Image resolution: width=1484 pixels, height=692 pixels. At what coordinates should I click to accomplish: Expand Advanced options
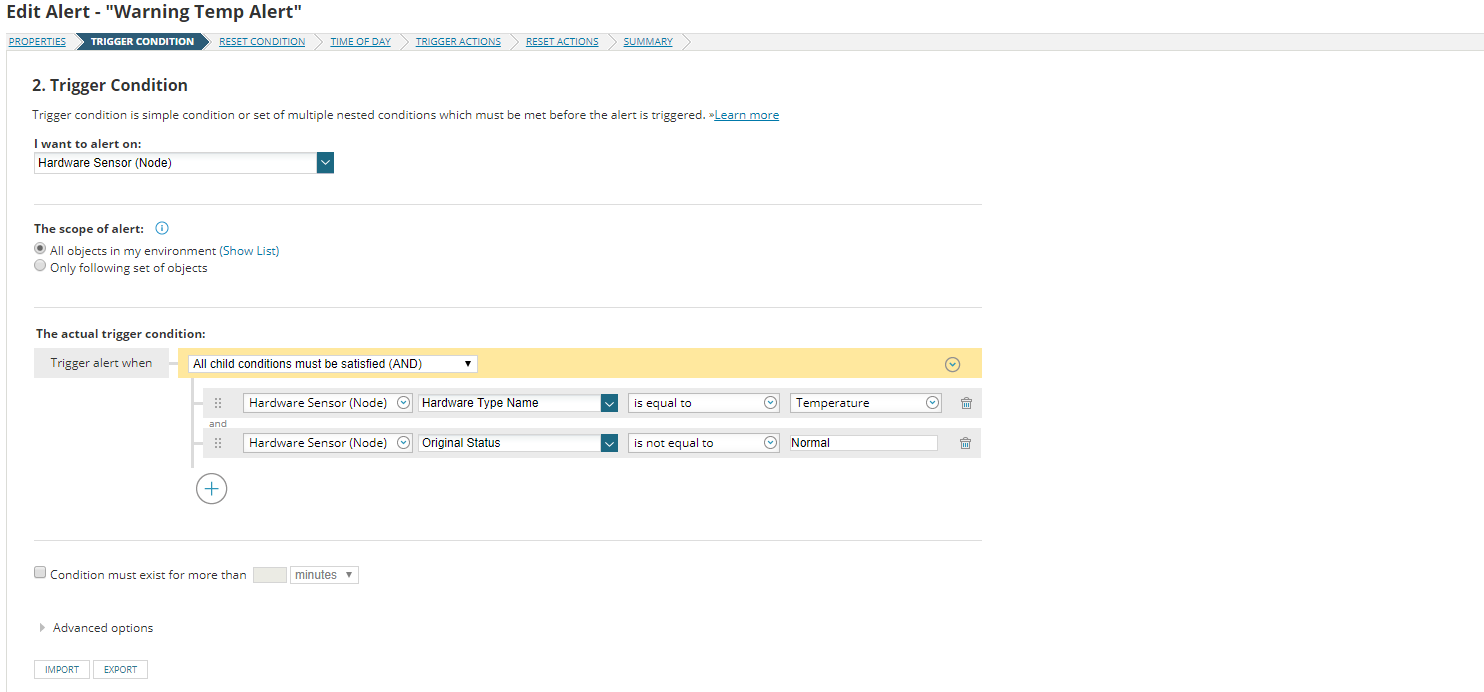tap(96, 628)
